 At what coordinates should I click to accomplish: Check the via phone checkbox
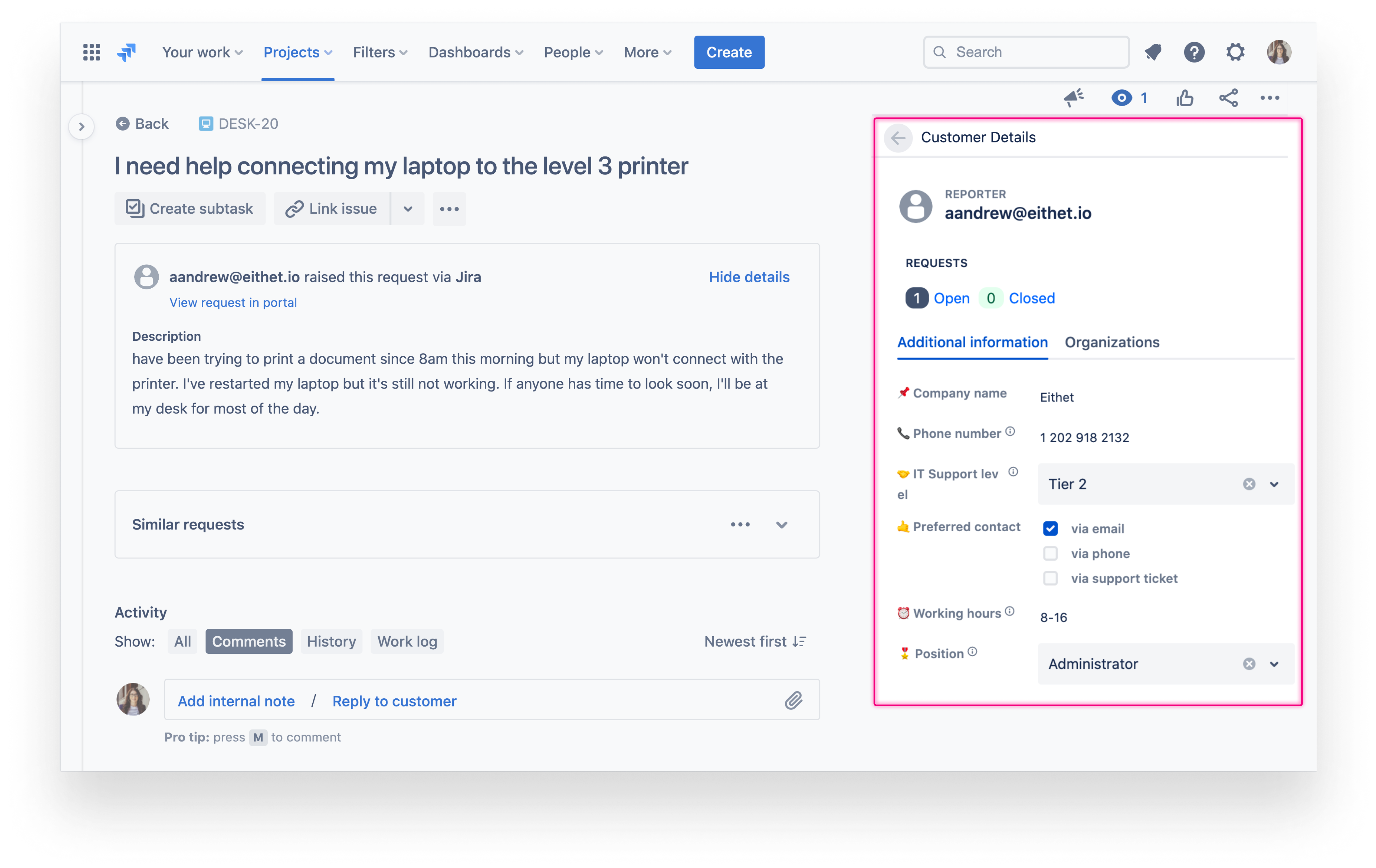click(x=1050, y=553)
